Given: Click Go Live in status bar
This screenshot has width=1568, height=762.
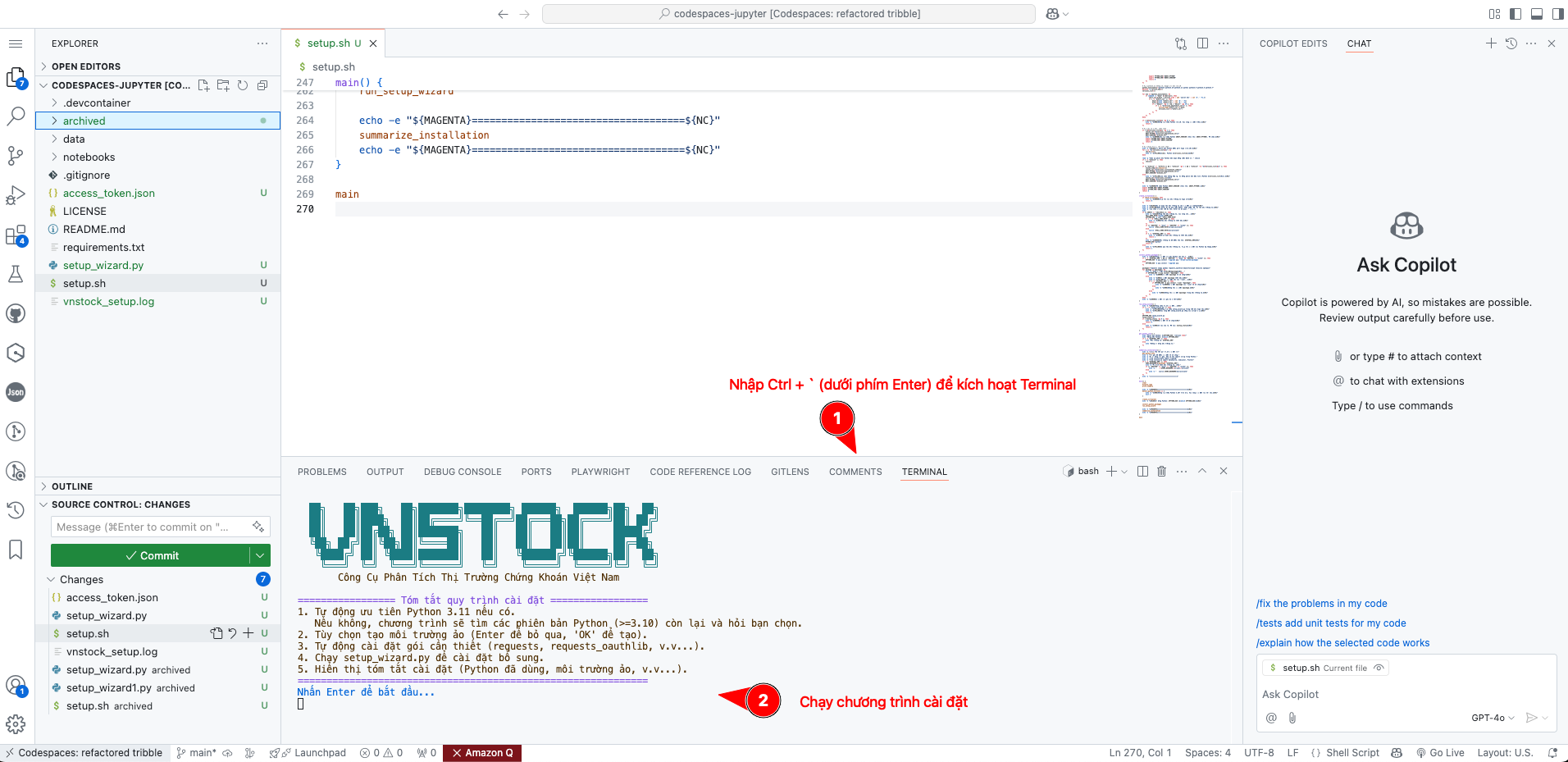Looking at the screenshot, I should tap(1440, 753).
